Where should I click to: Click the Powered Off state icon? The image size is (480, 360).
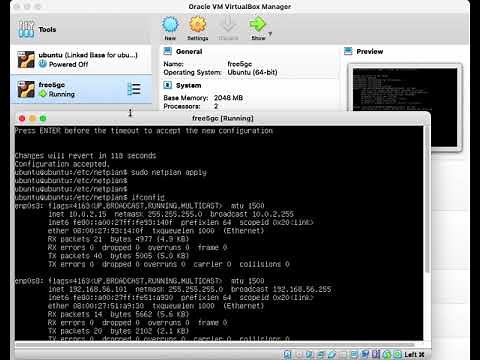point(43,64)
